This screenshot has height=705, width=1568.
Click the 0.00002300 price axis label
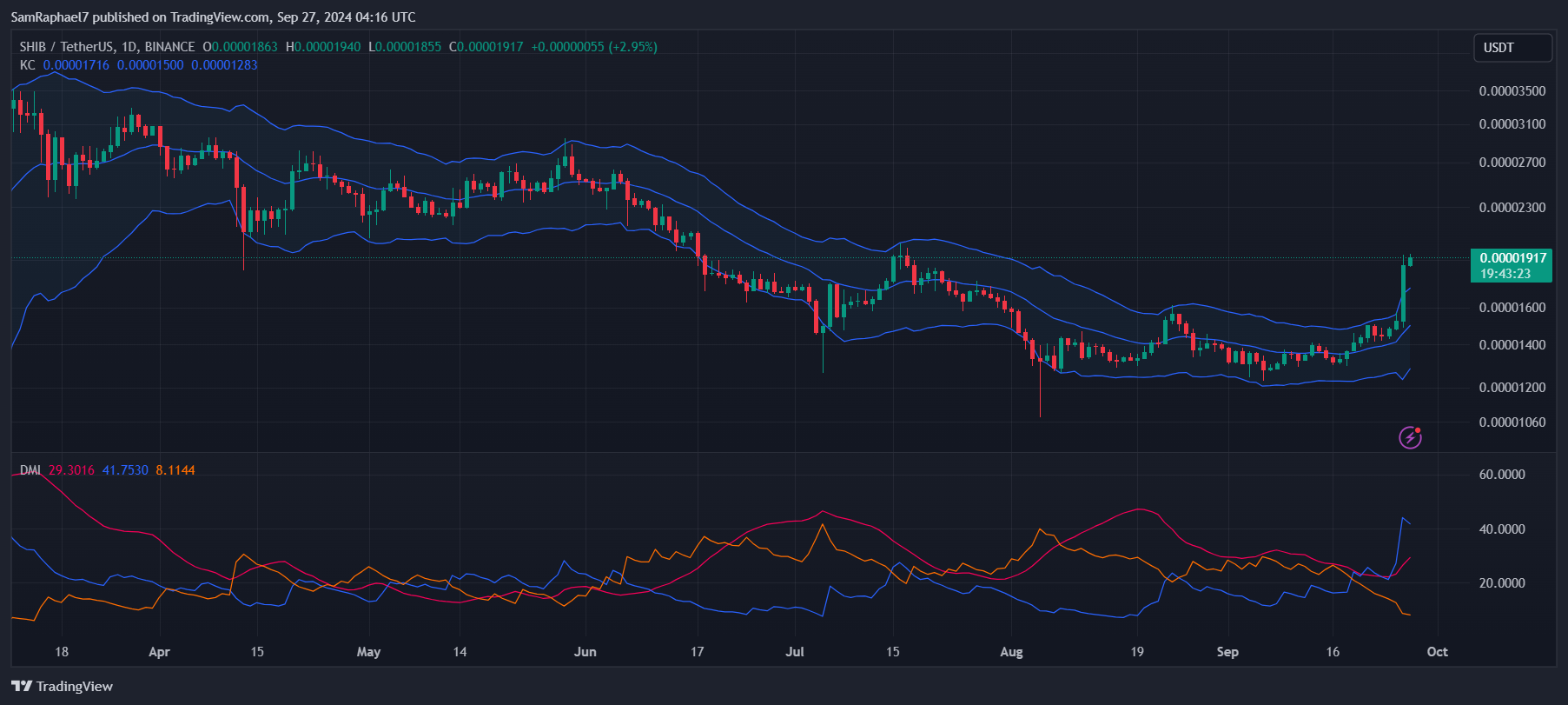click(1512, 208)
